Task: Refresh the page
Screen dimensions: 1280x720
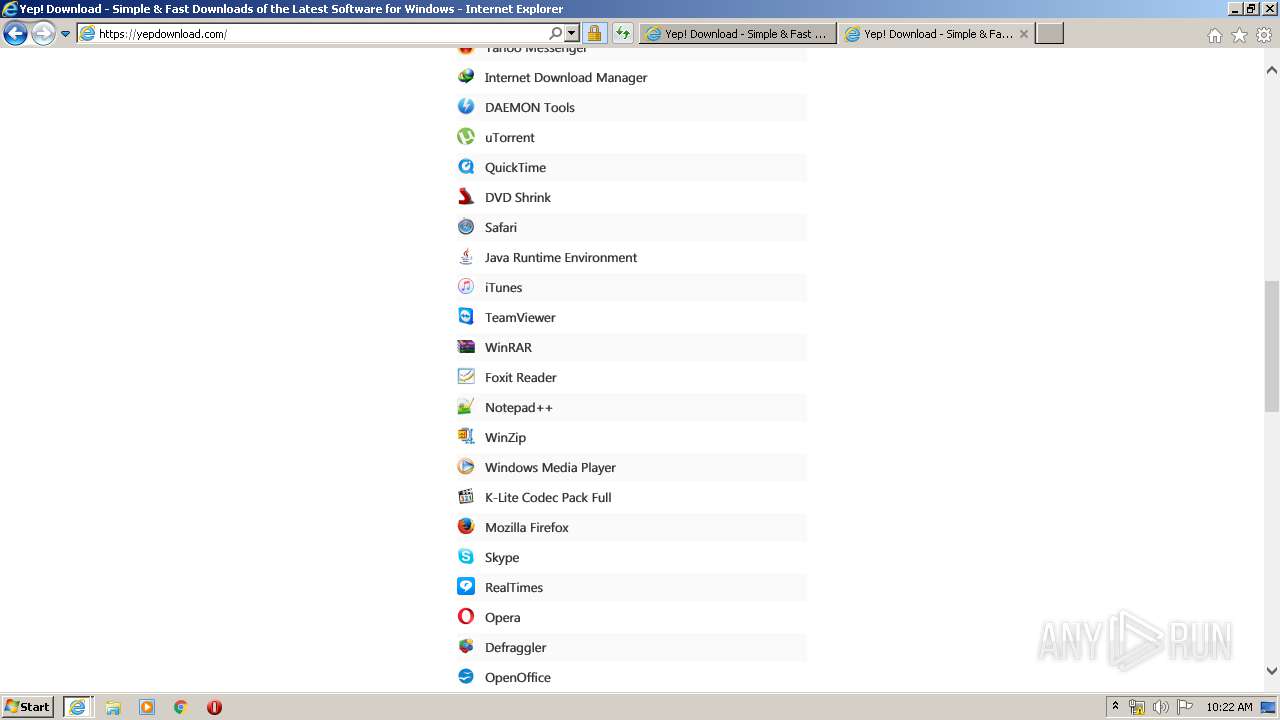Action: coord(622,33)
